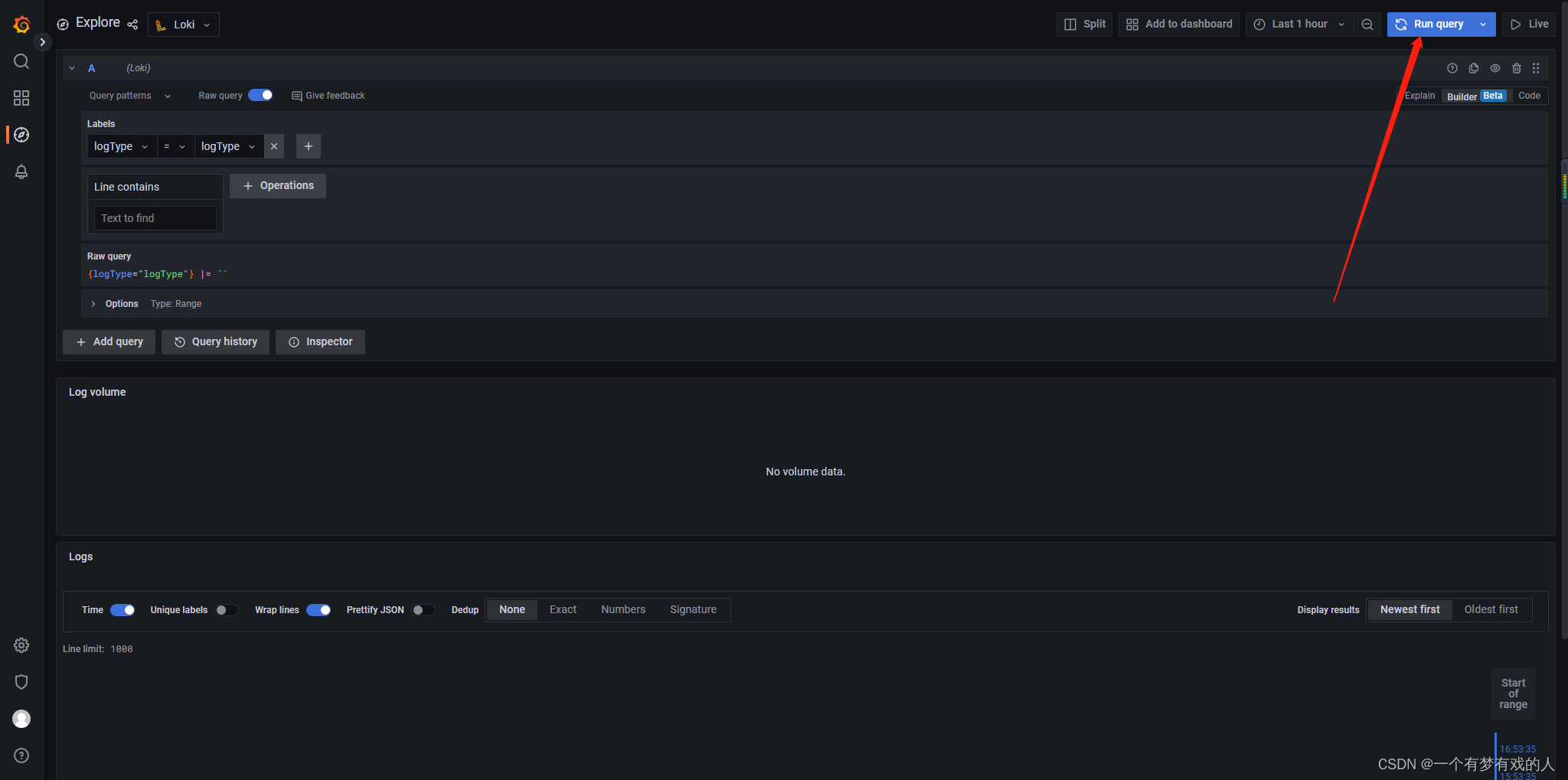This screenshot has width=1568, height=780.
Task: Click Add to dashboard
Action: pos(1179,24)
